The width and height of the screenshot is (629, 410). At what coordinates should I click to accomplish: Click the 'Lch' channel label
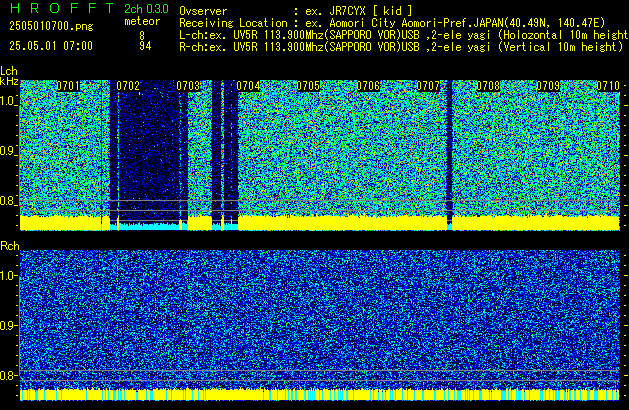[x=9, y=71]
